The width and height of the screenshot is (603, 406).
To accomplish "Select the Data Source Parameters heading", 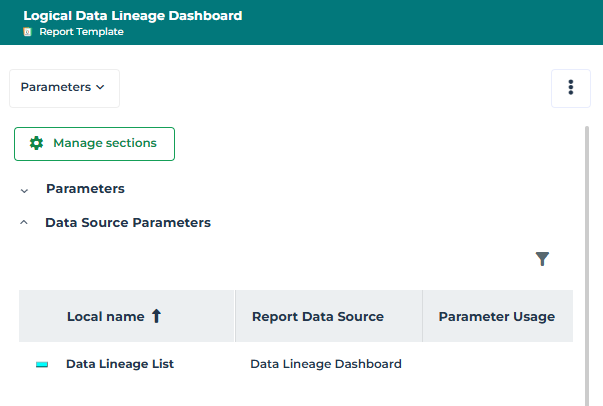I will pyautogui.click(x=128, y=223).
